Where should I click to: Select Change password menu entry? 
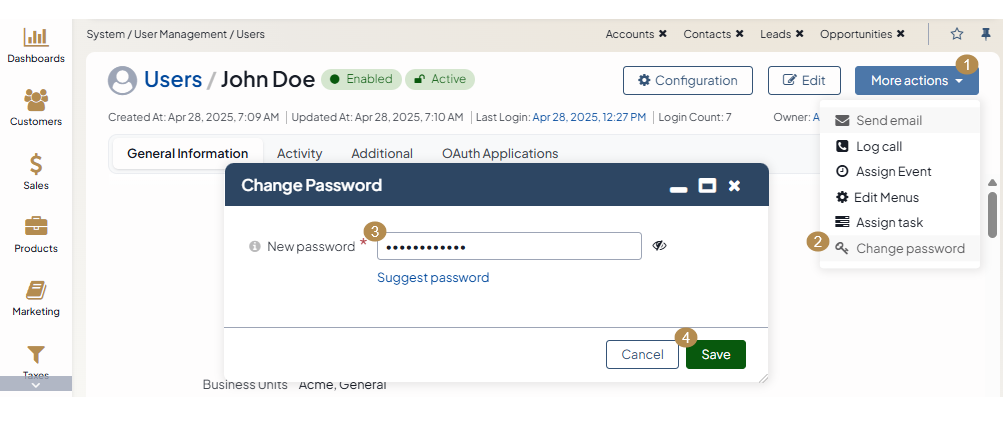pos(910,248)
